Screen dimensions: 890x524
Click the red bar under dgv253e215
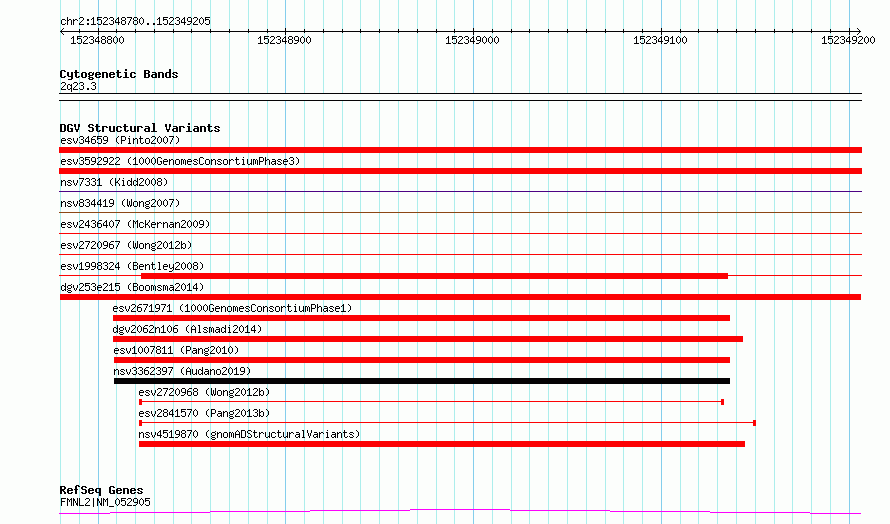point(460,297)
